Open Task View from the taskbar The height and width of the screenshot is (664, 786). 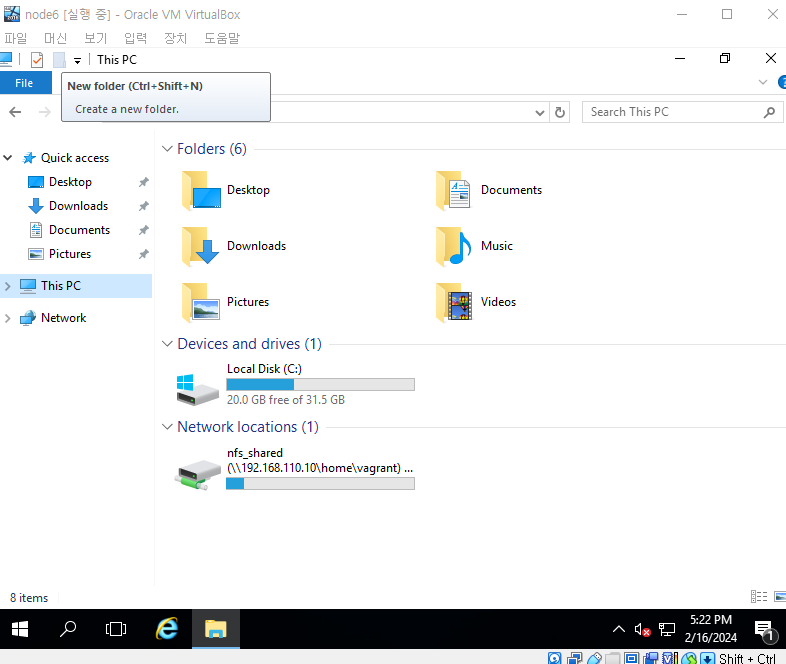116,629
